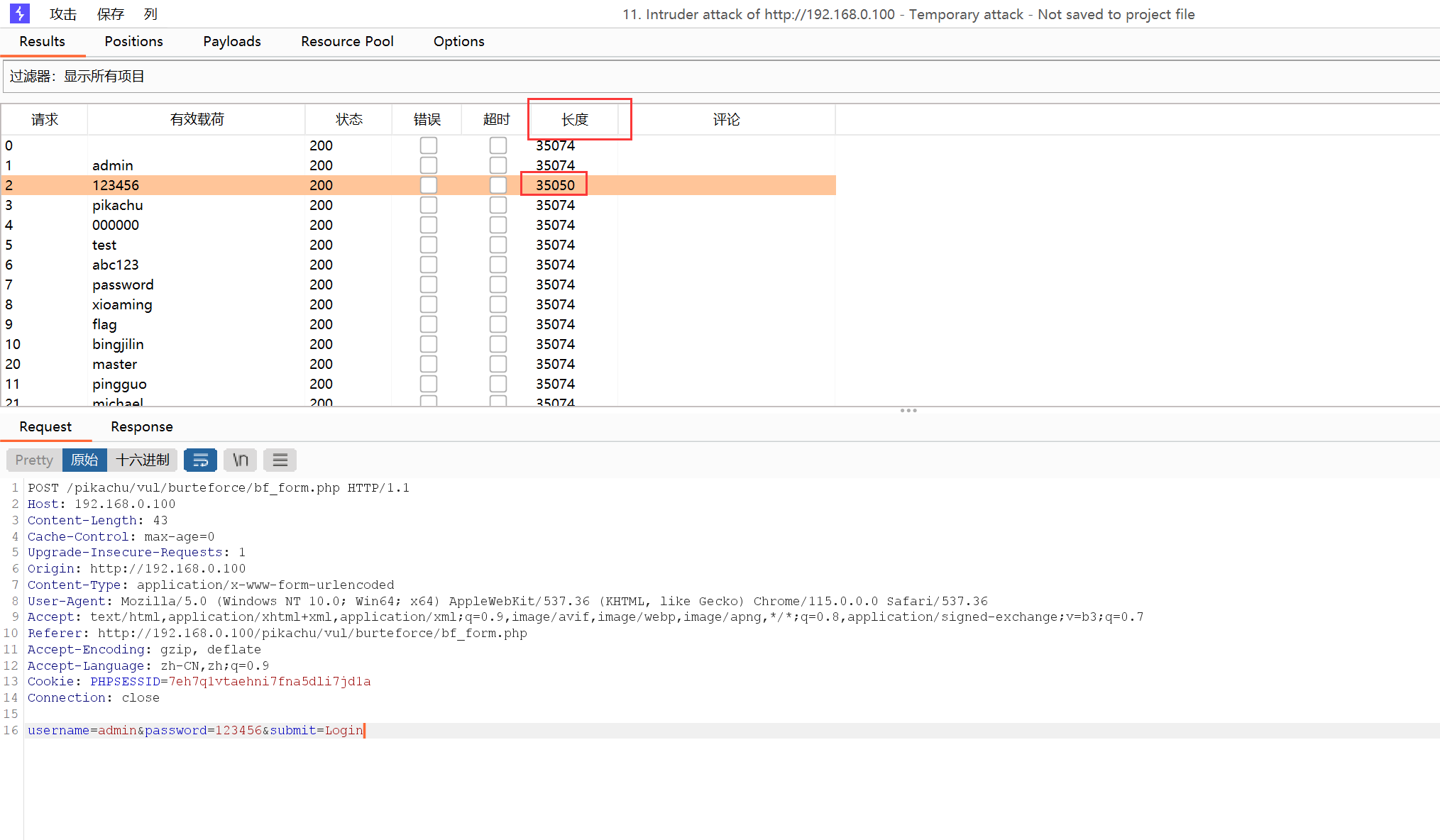Open the 列 menu
Image resolution: width=1440 pixels, height=840 pixels.
click(x=150, y=14)
